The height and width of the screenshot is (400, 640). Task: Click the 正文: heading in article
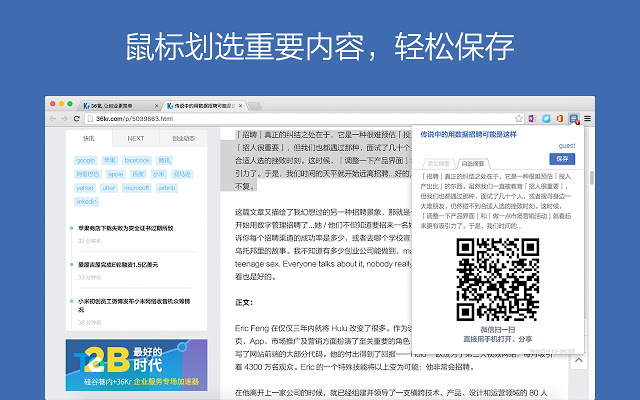[244, 302]
